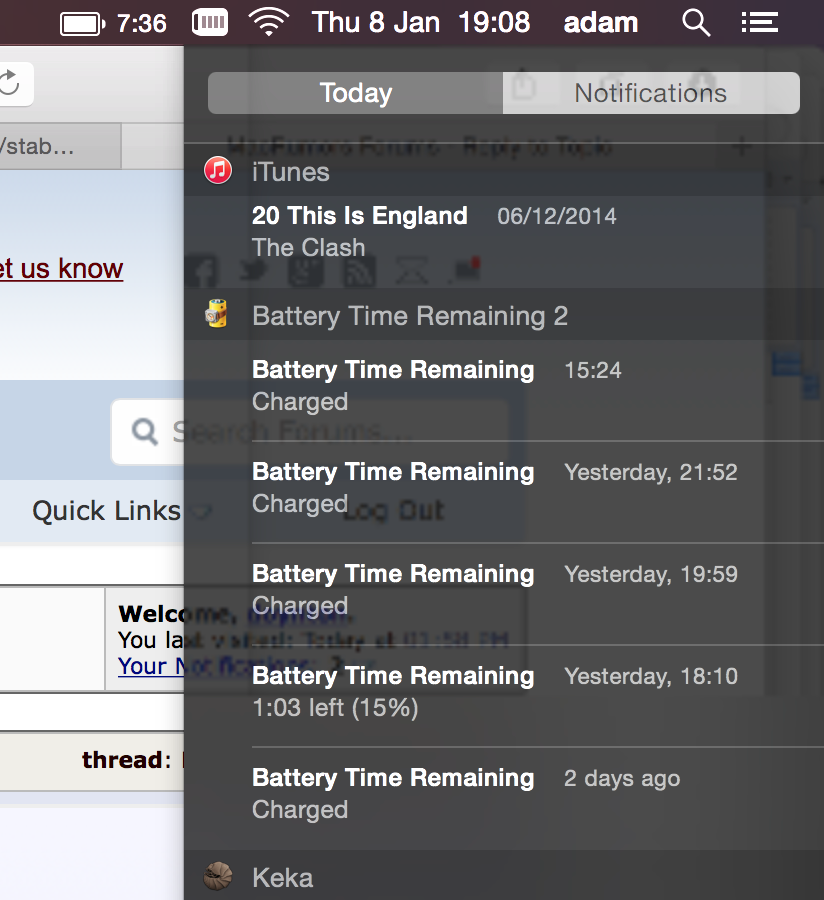824x900 pixels.
Task: Click the iTunes section header
Action: pos(504,170)
